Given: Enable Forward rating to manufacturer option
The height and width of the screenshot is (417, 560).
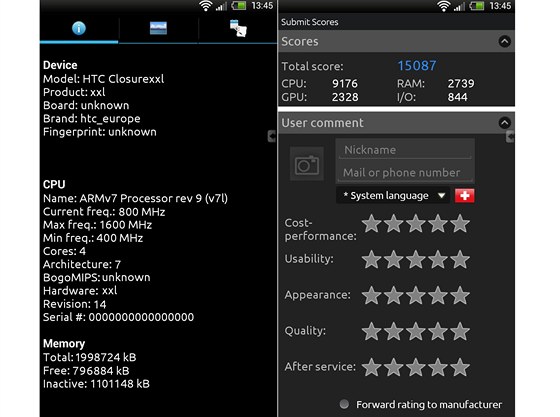Looking at the screenshot, I should point(344,404).
